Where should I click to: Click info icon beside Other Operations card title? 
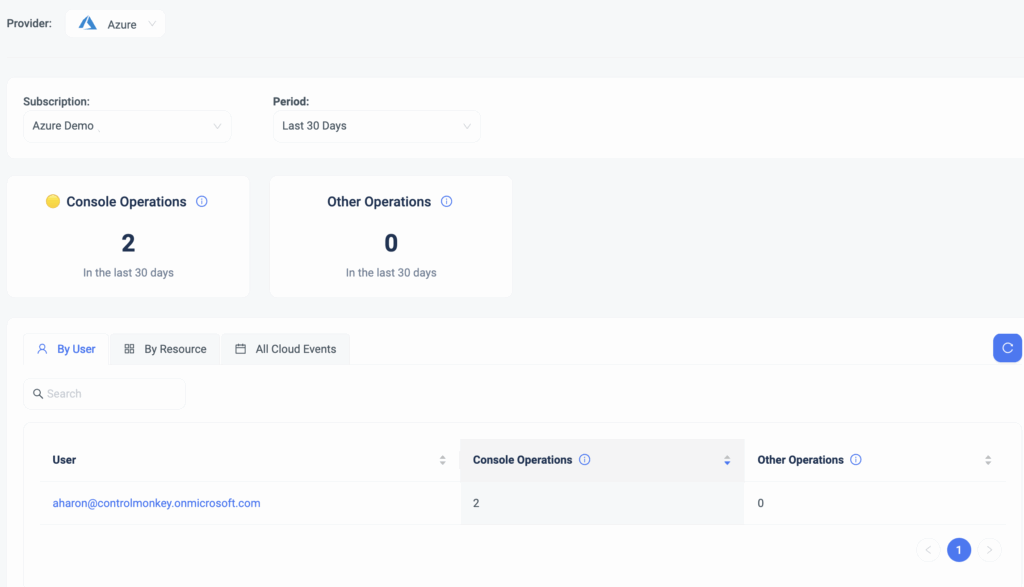(x=446, y=202)
